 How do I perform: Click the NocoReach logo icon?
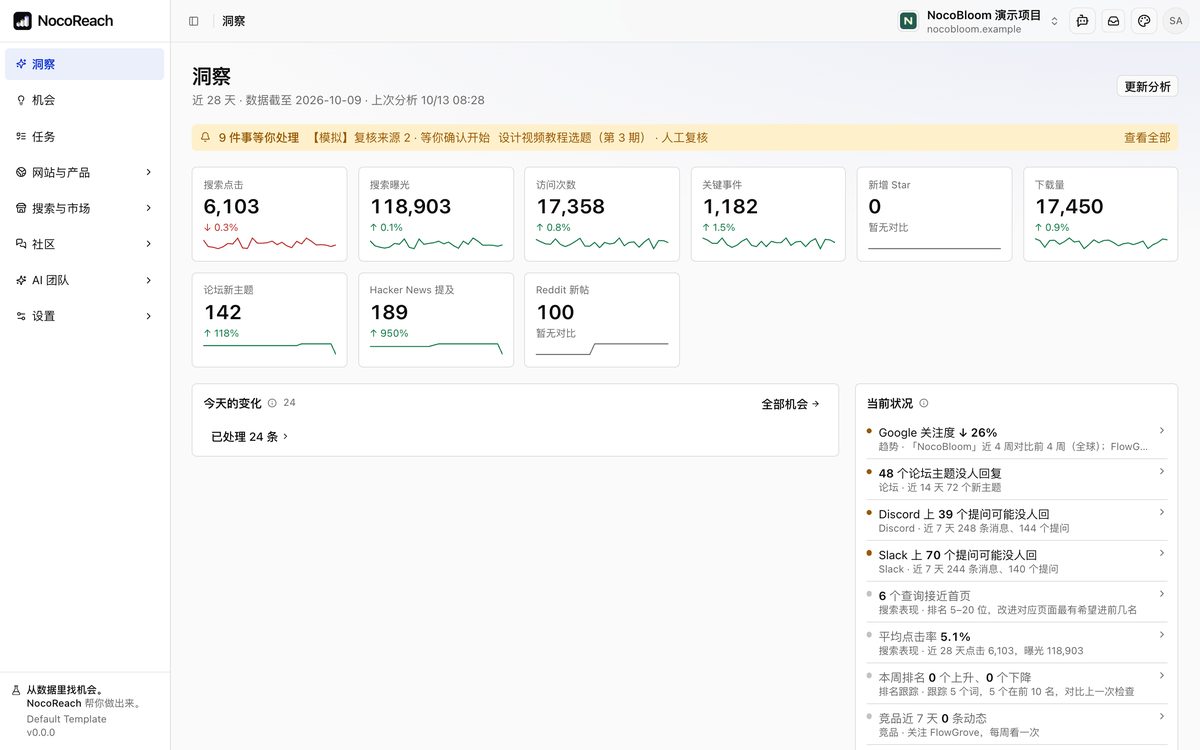tap(22, 20)
